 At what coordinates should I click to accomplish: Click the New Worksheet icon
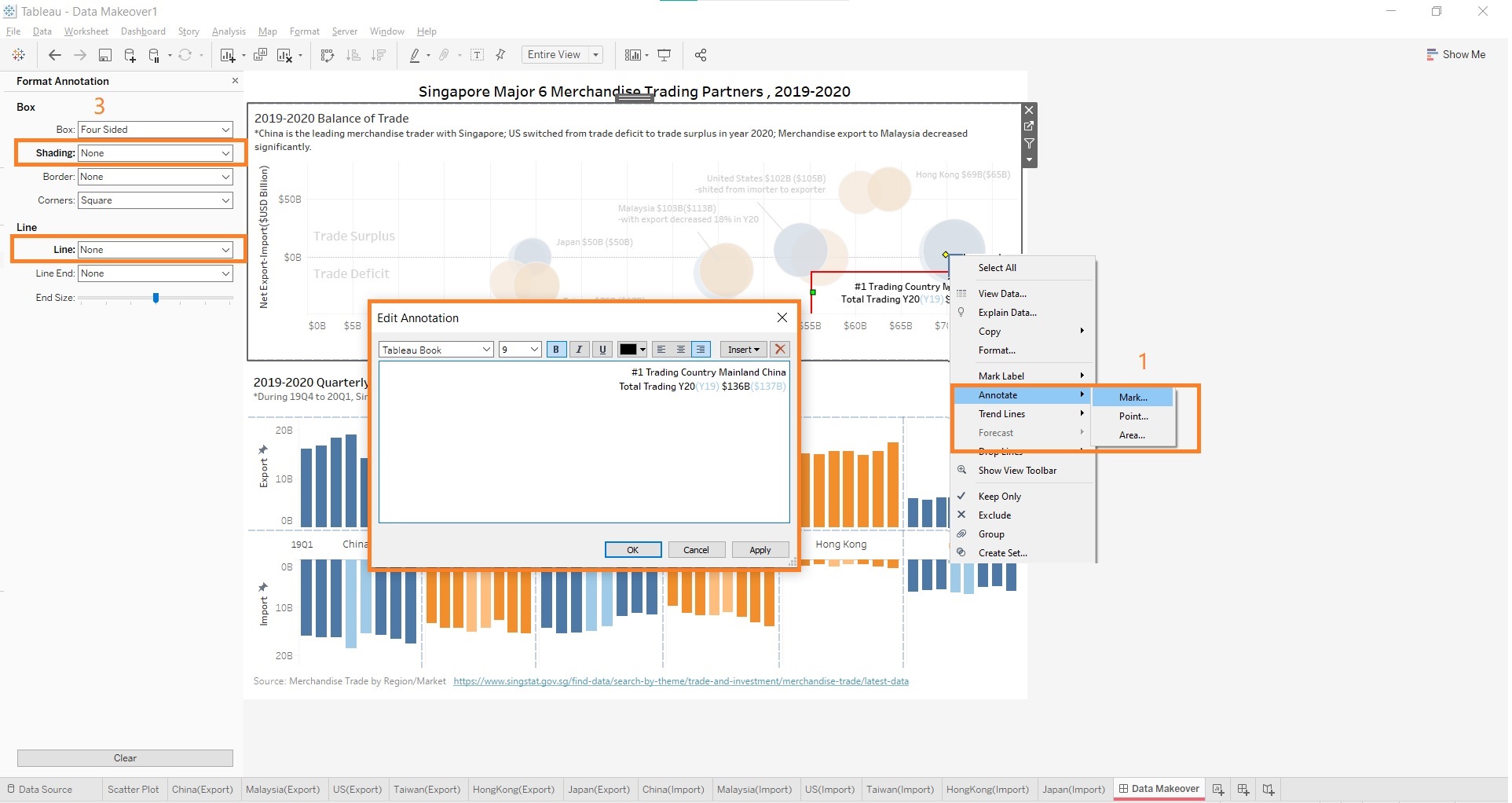point(228,55)
